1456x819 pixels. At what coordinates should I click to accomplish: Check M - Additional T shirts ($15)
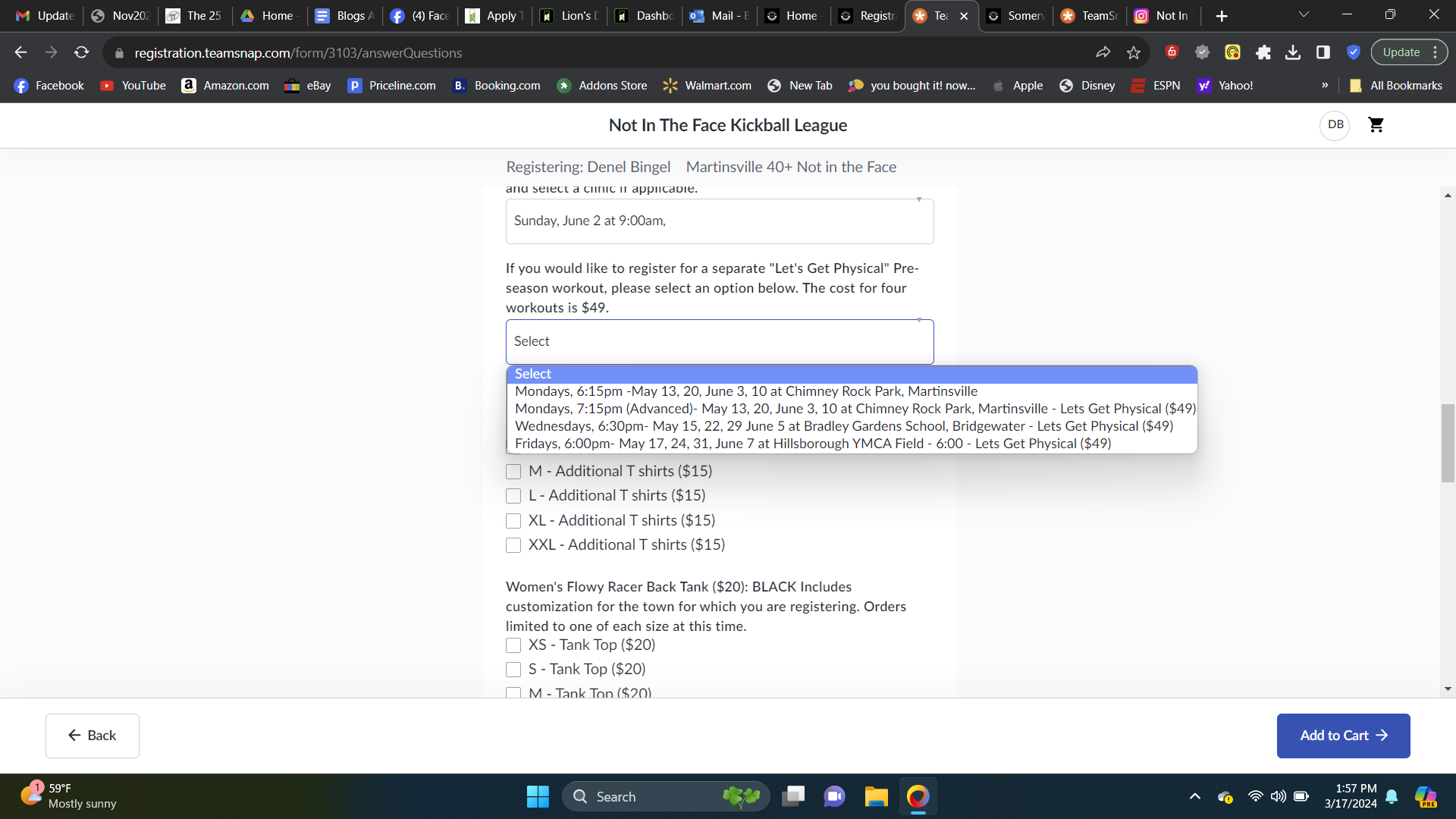[x=513, y=472]
